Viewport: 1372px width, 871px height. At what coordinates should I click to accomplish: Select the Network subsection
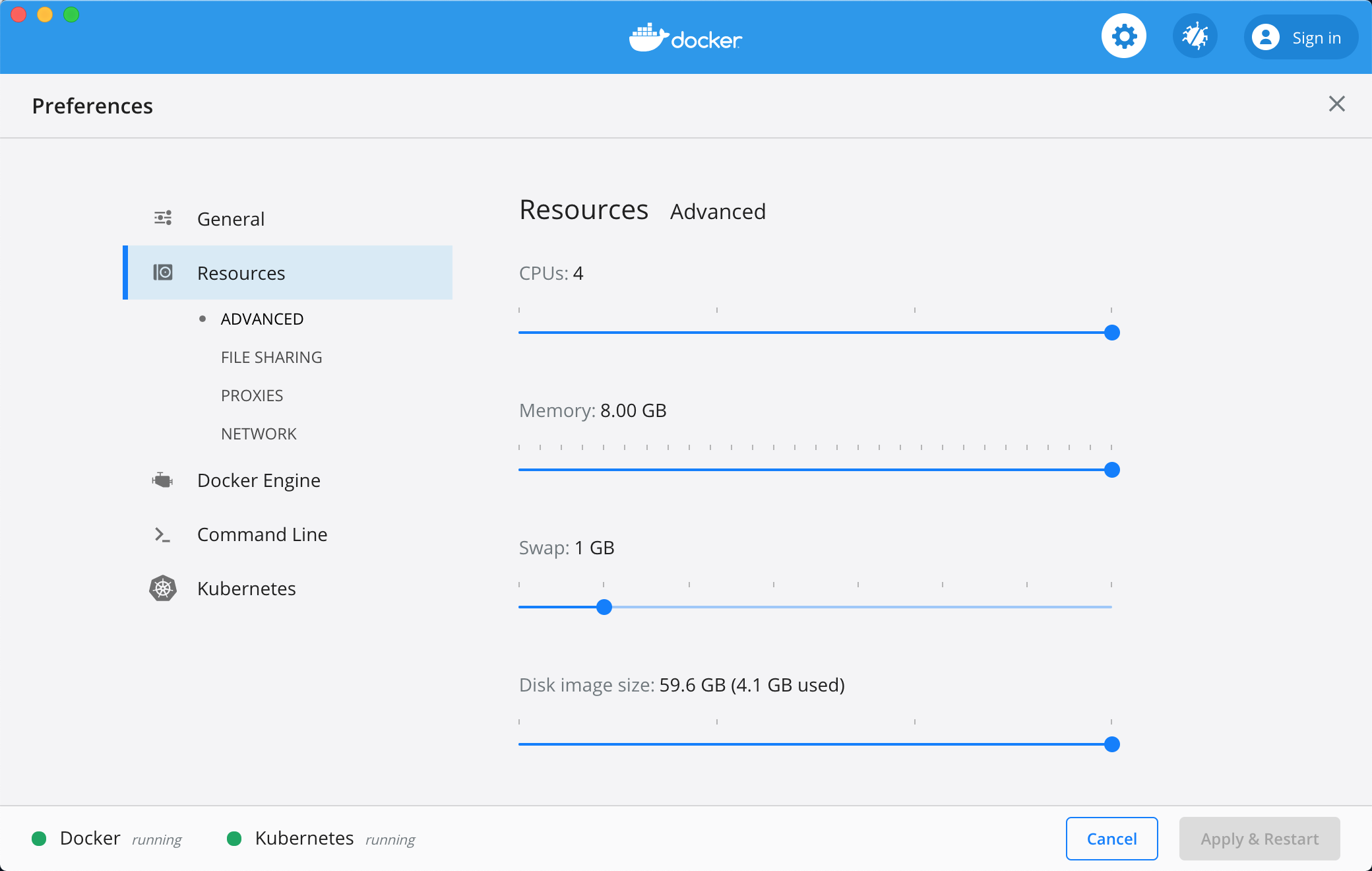point(259,434)
